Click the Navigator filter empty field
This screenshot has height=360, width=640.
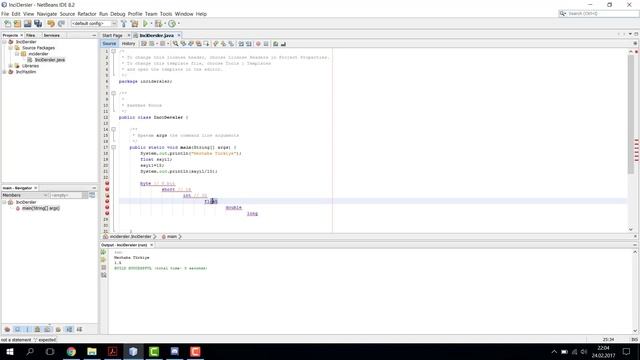(x=66, y=196)
